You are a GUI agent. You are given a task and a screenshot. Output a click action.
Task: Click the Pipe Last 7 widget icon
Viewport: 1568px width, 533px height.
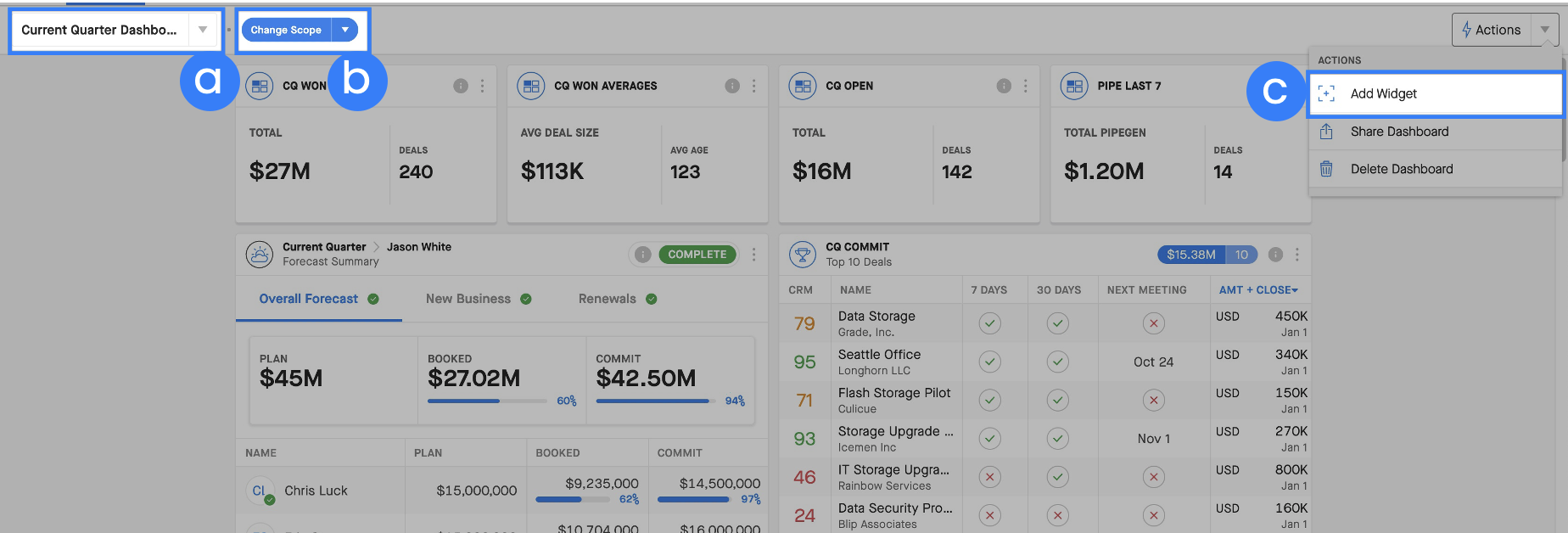tap(1074, 86)
